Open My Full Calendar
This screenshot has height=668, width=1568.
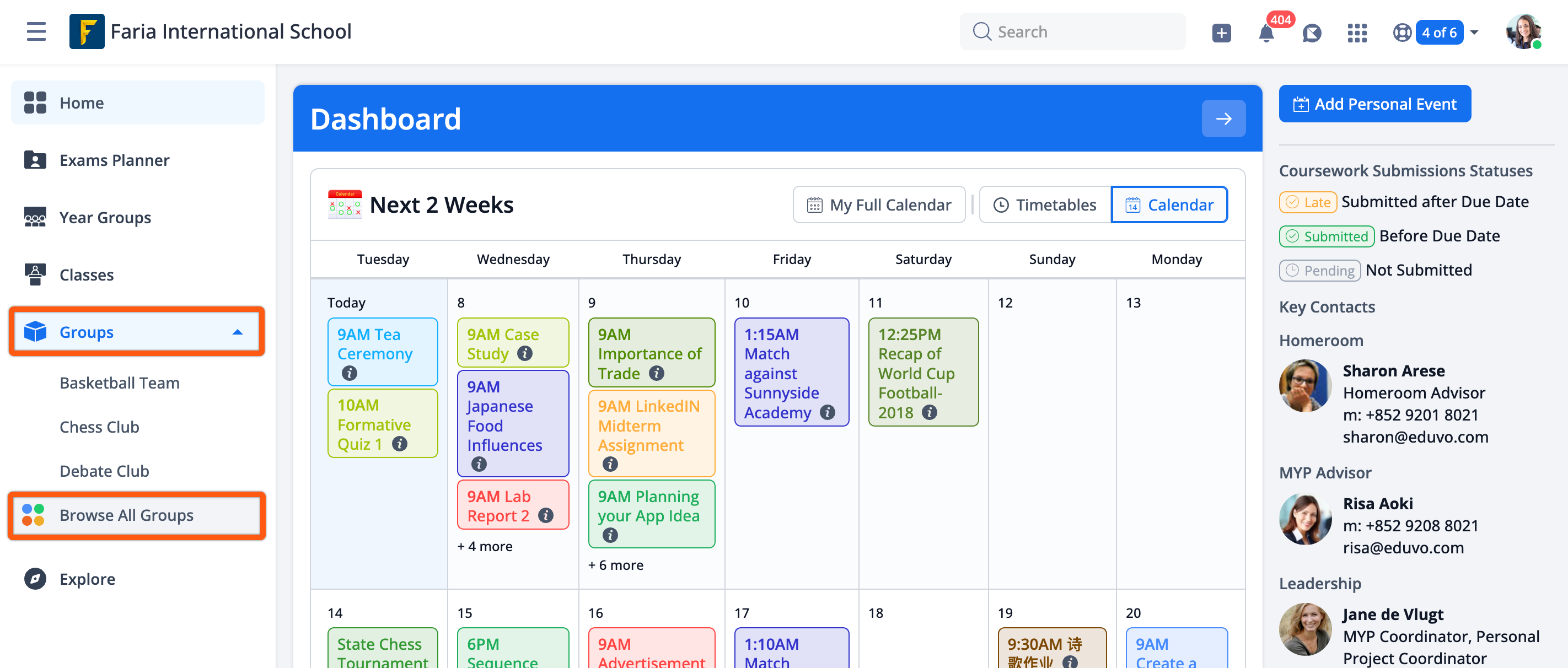click(x=878, y=205)
